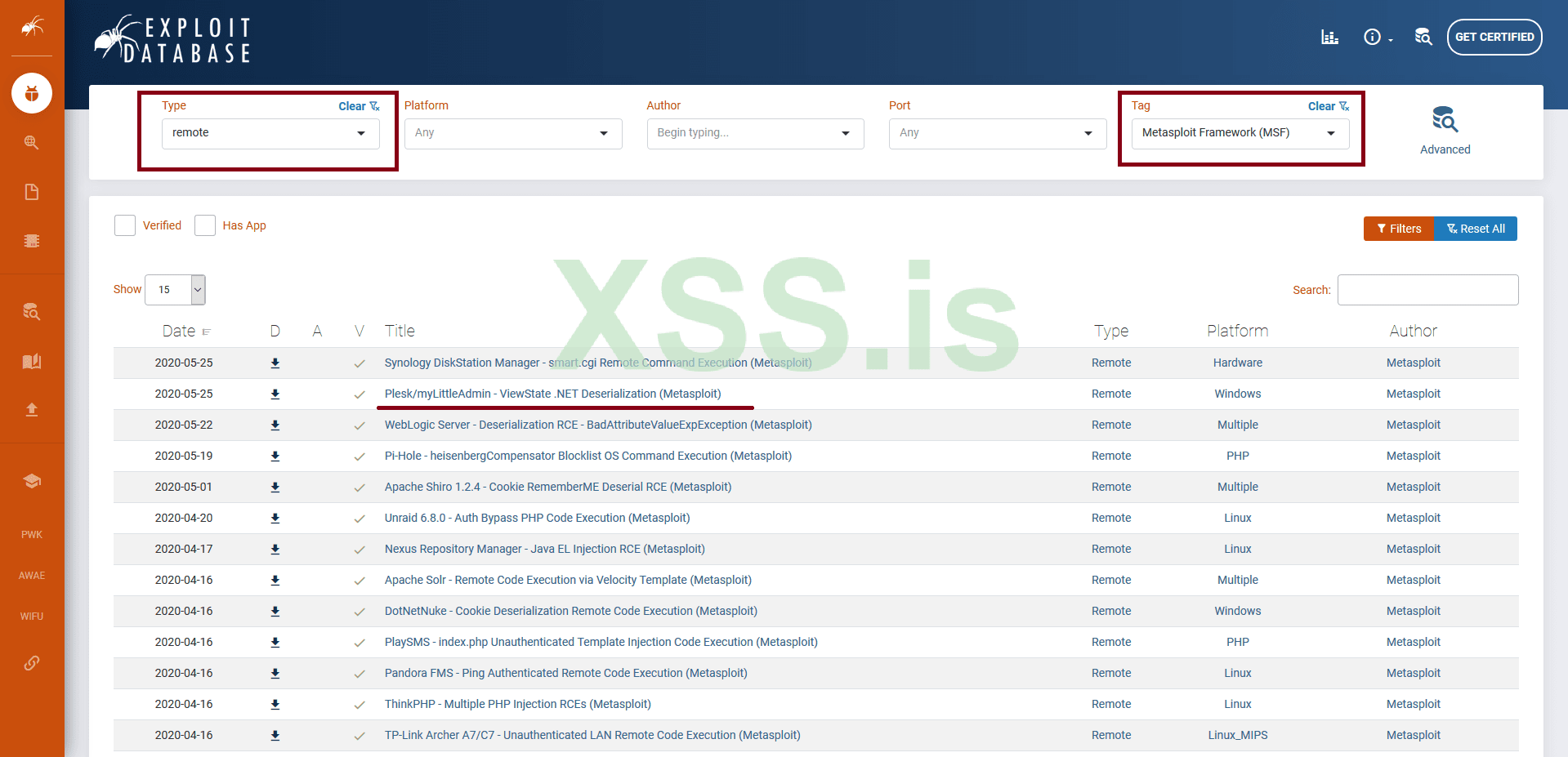Open the SearchSploit Manual book icon

click(x=32, y=361)
